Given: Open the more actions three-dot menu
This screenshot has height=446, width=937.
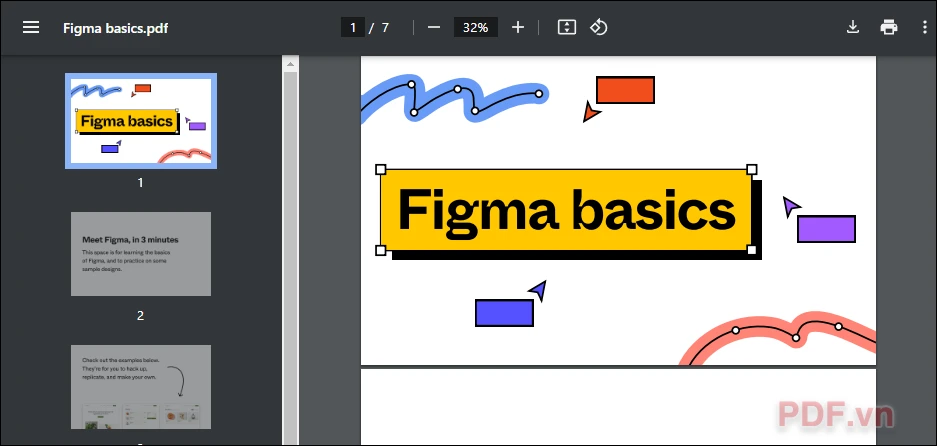Looking at the screenshot, I should click(x=925, y=28).
